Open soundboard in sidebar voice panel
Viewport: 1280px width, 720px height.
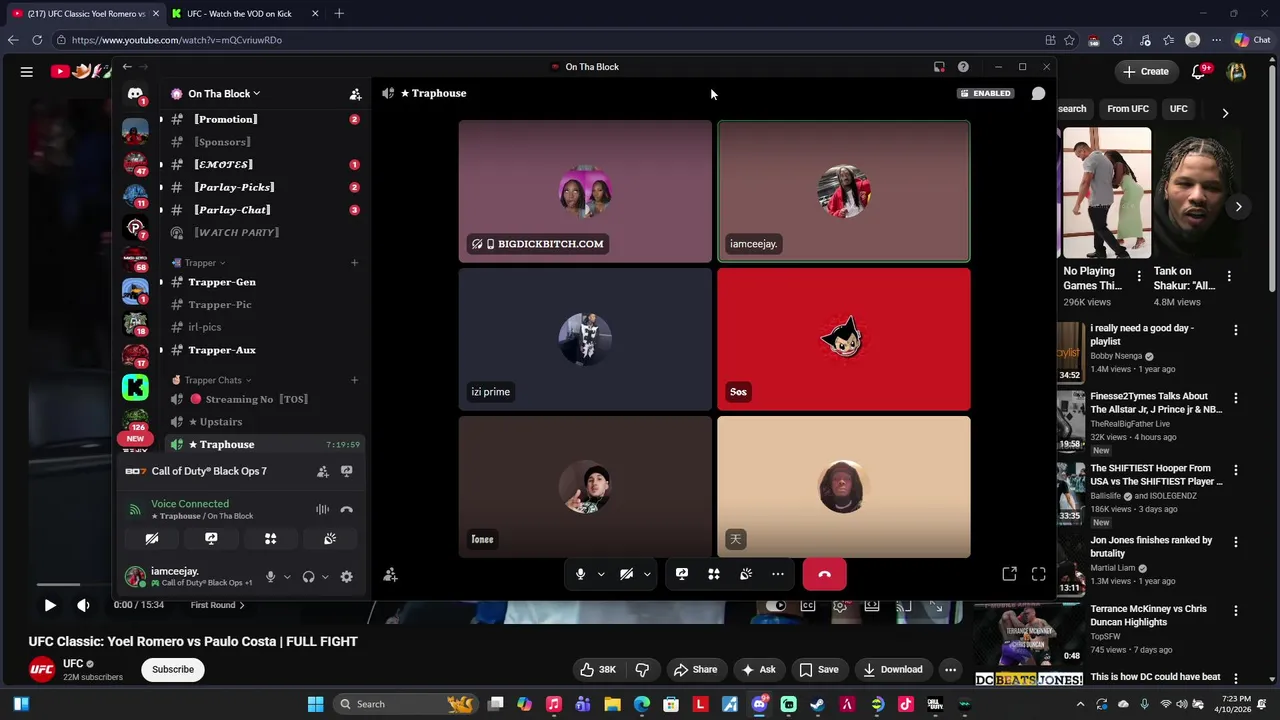pos(330,539)
